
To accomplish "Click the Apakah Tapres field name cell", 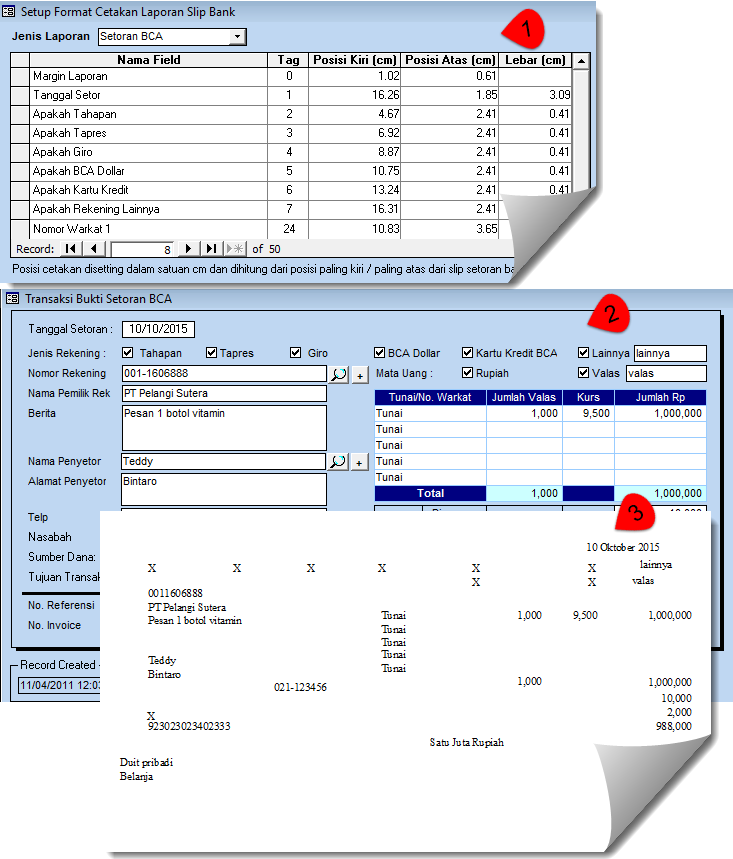I will coord(148,133).
